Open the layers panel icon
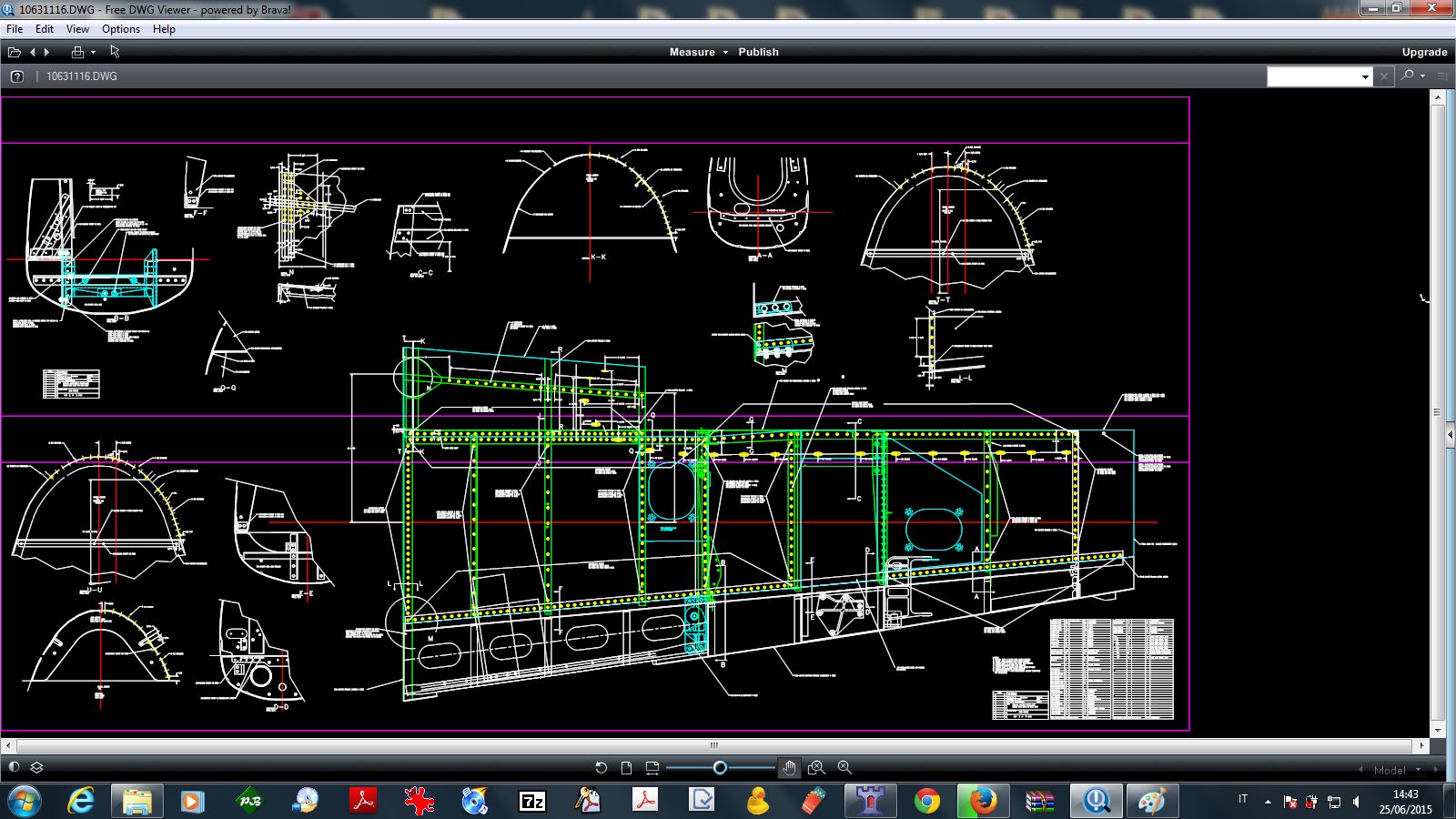This screenshot has width=1456, height=819. click(x=37, y=768)
